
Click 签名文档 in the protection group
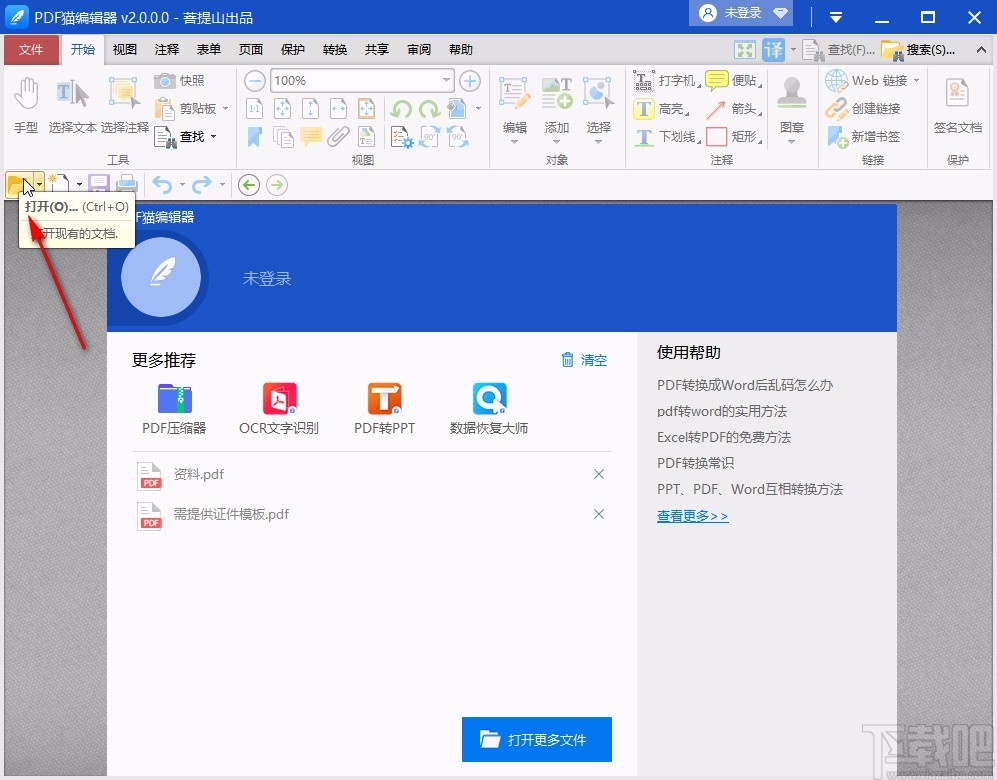click(957, 105)
